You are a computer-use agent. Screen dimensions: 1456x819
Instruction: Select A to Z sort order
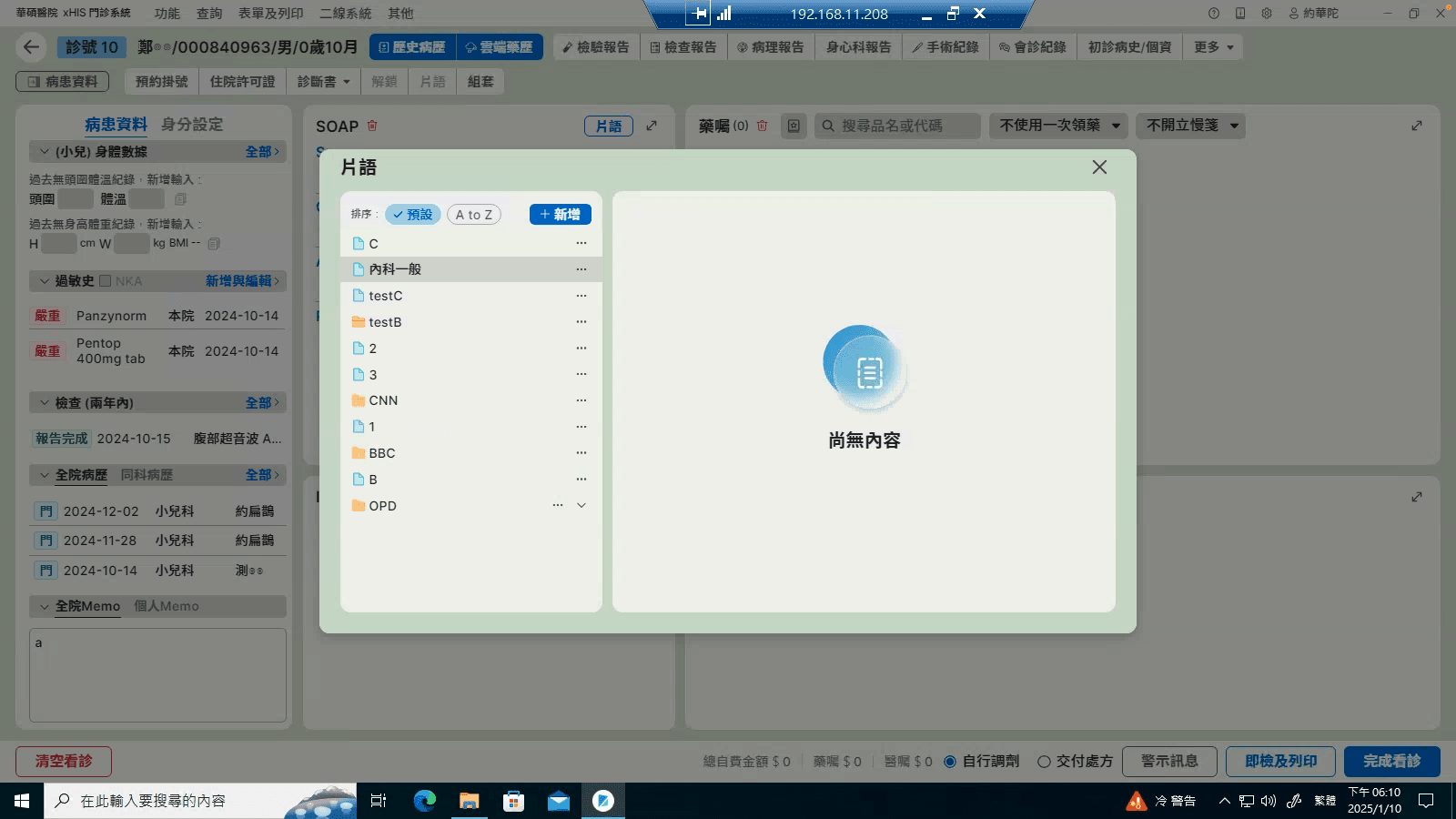(x=474, y=215)
